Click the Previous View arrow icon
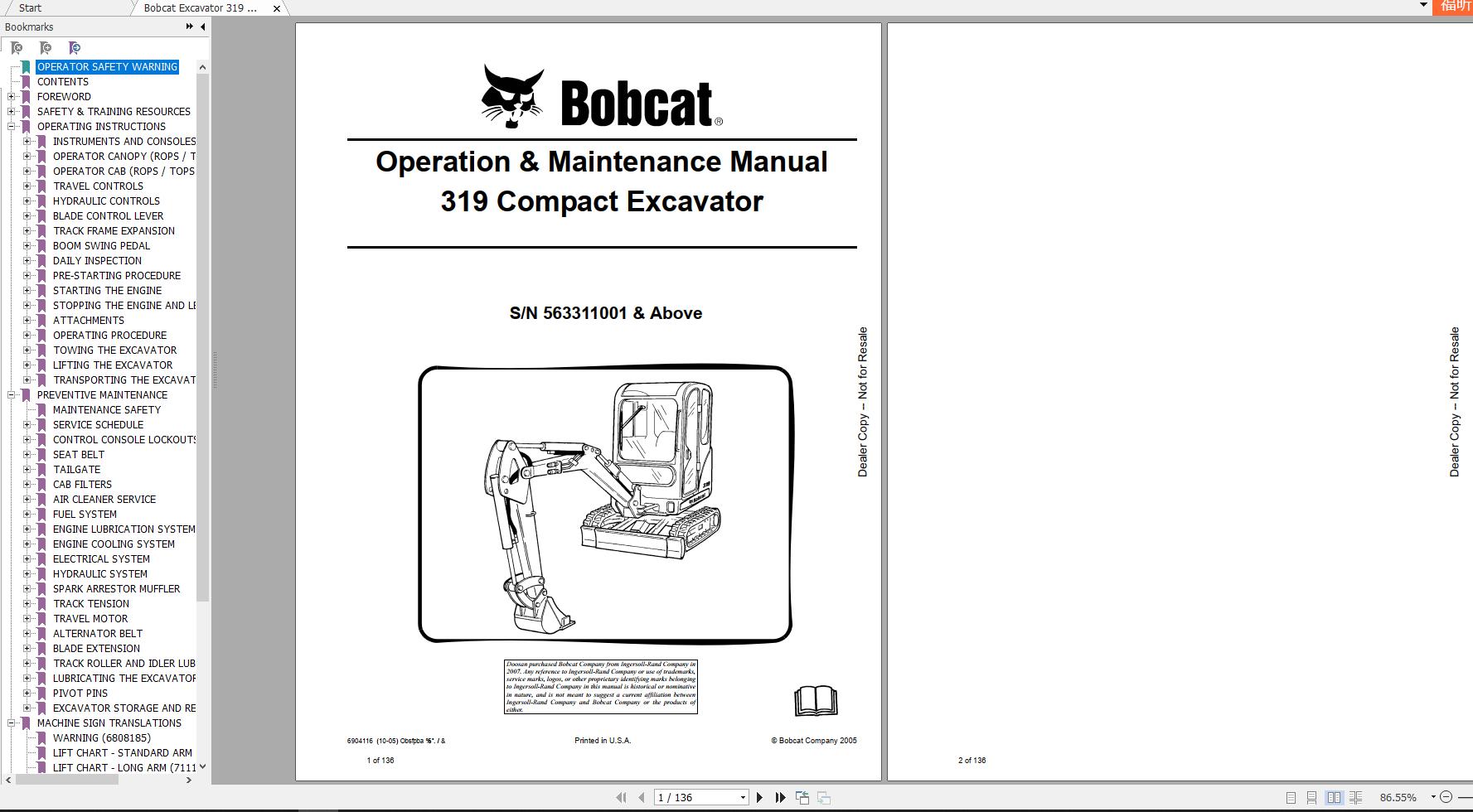1473x812 pixels. click(x=802, y=797)
